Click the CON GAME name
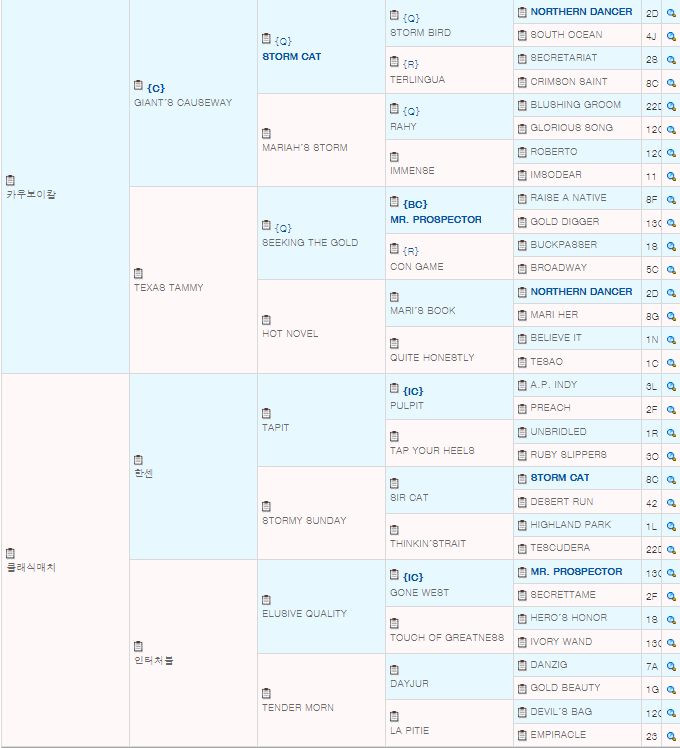 click(417, 267)
